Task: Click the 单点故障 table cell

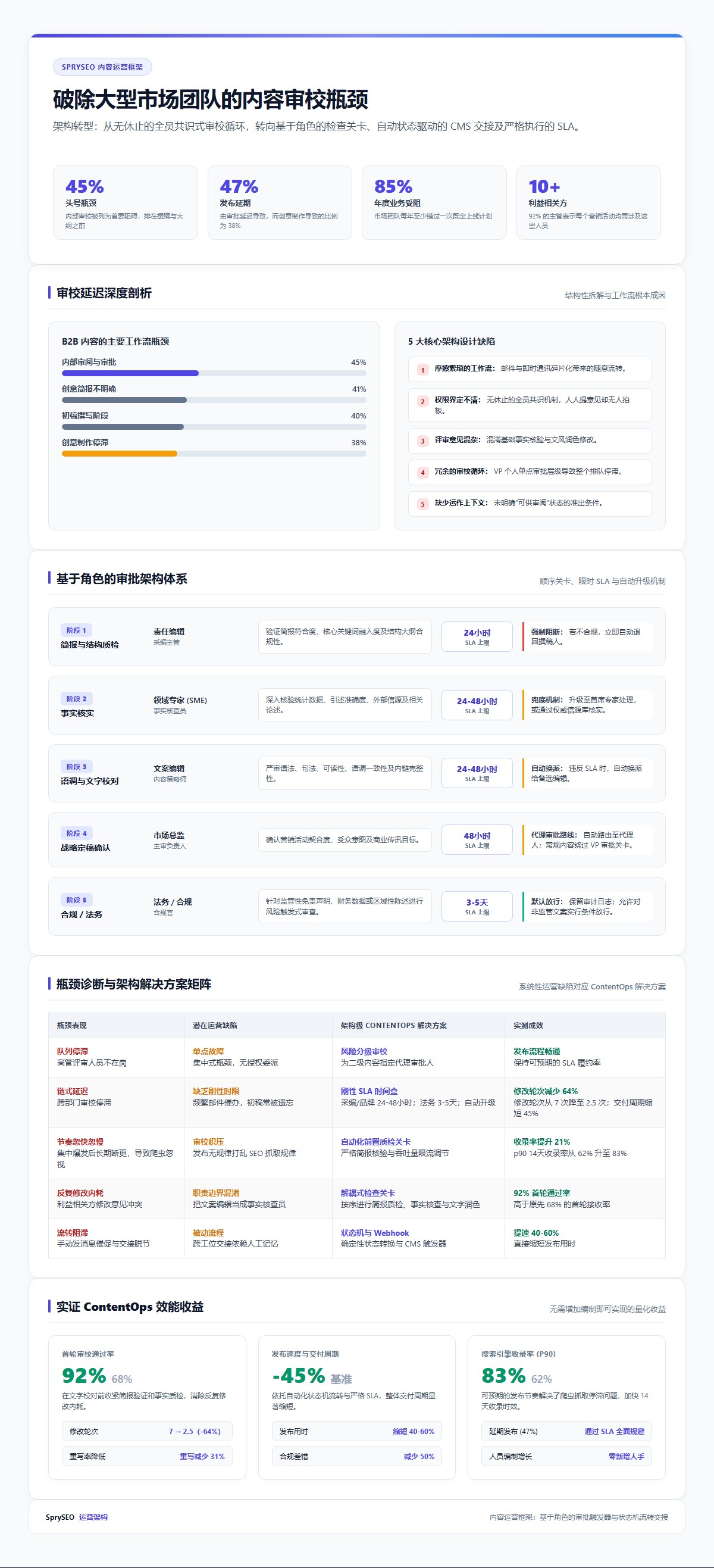Action: pos(258,1057)
